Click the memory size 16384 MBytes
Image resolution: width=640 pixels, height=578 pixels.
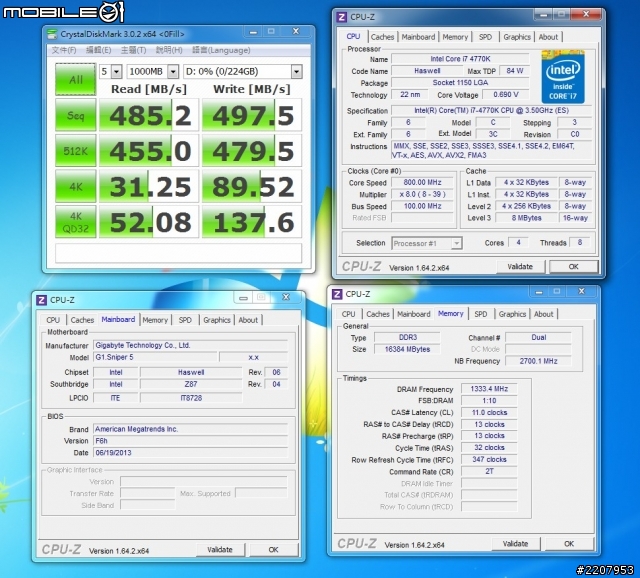coord(407,349)
